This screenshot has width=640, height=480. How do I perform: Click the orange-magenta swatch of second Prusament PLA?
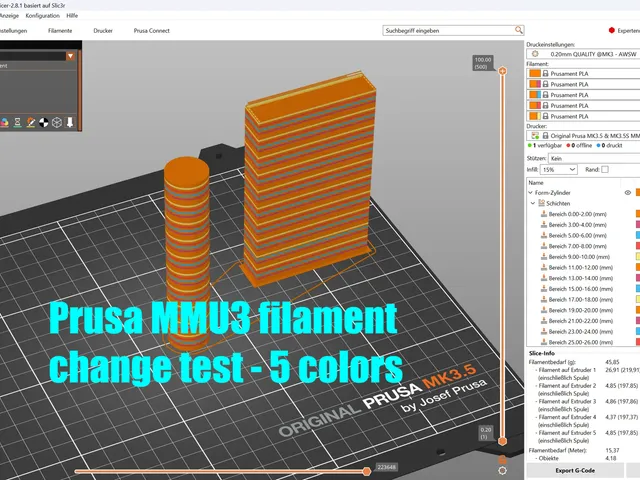535,84
